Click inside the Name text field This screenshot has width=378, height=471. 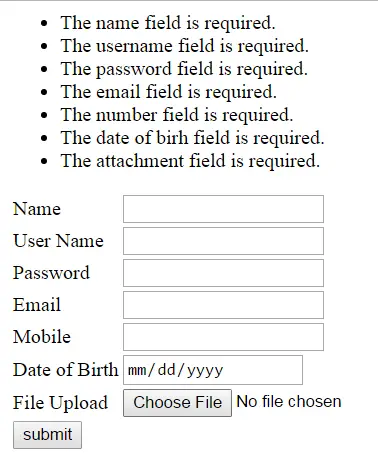point(223,209)
